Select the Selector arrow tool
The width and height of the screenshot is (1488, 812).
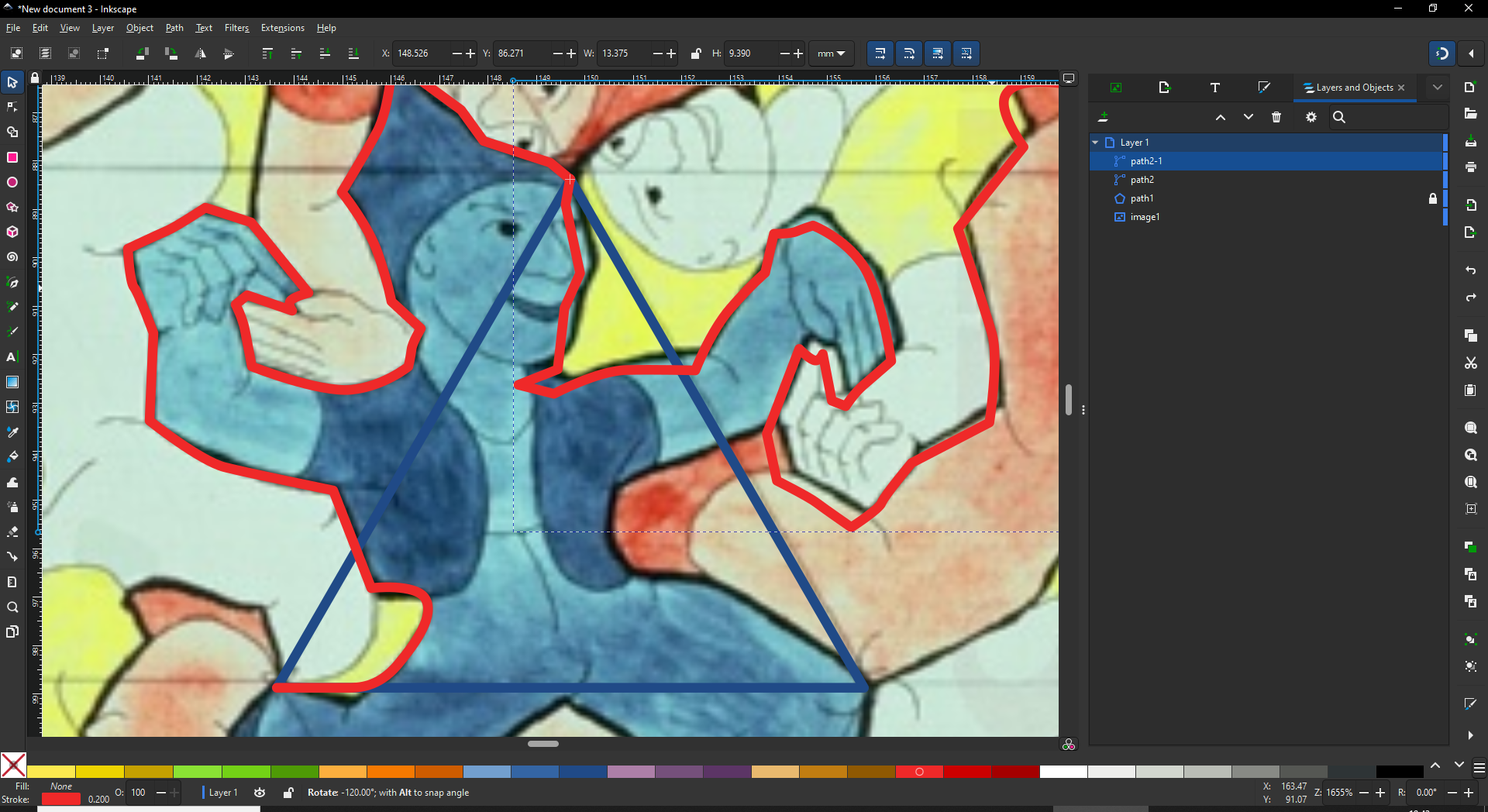point(12,82)
